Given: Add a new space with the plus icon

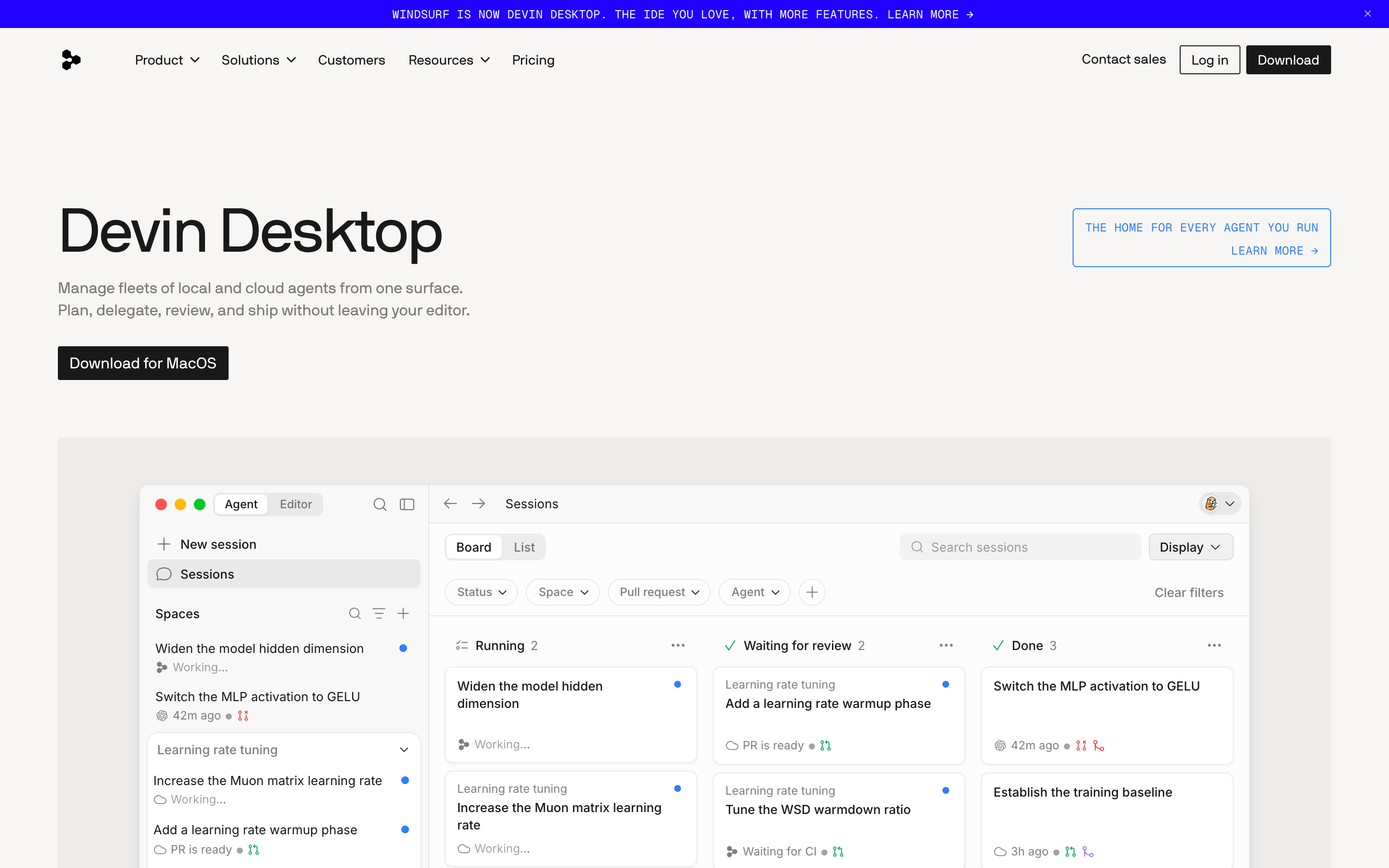Looking at the screenshot, I should tap(403, 613).
